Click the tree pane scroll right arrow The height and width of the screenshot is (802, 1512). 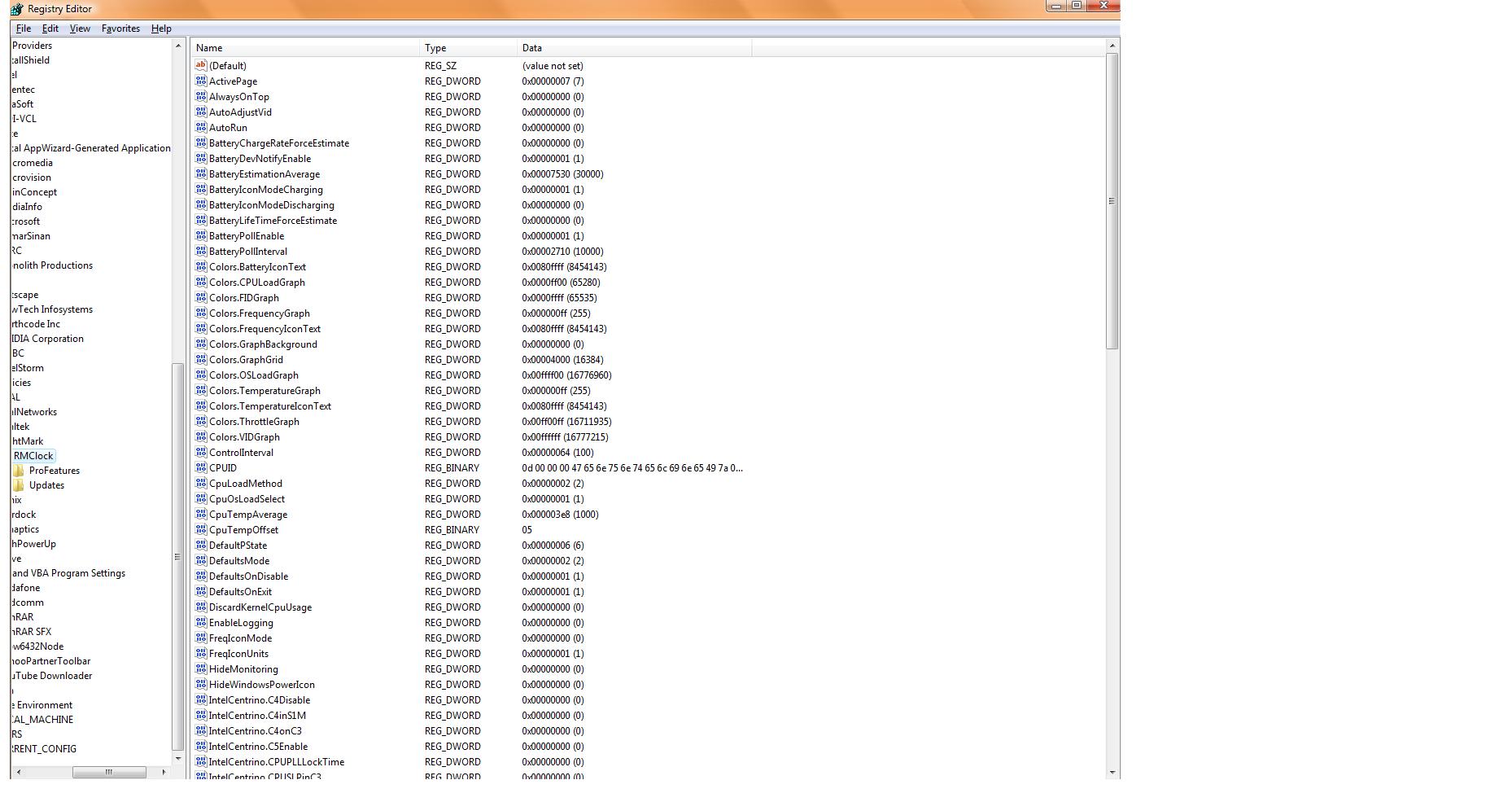(x=164, y=772)
